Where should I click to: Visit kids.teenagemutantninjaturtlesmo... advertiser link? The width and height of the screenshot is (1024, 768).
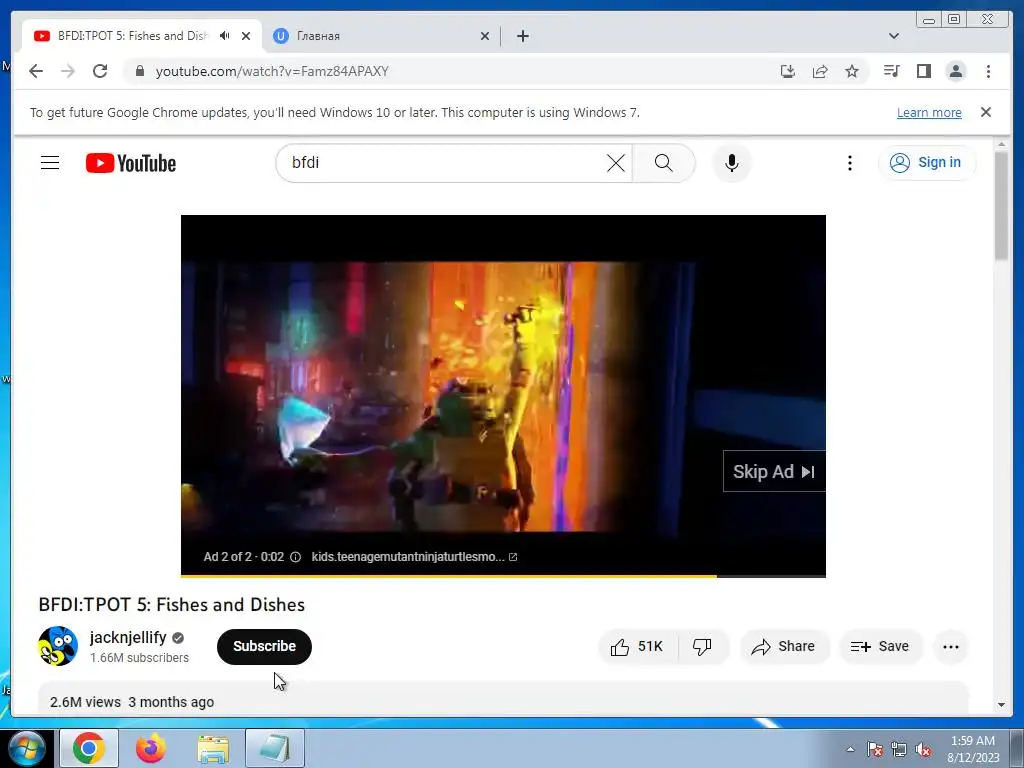[x=414, y=557]
